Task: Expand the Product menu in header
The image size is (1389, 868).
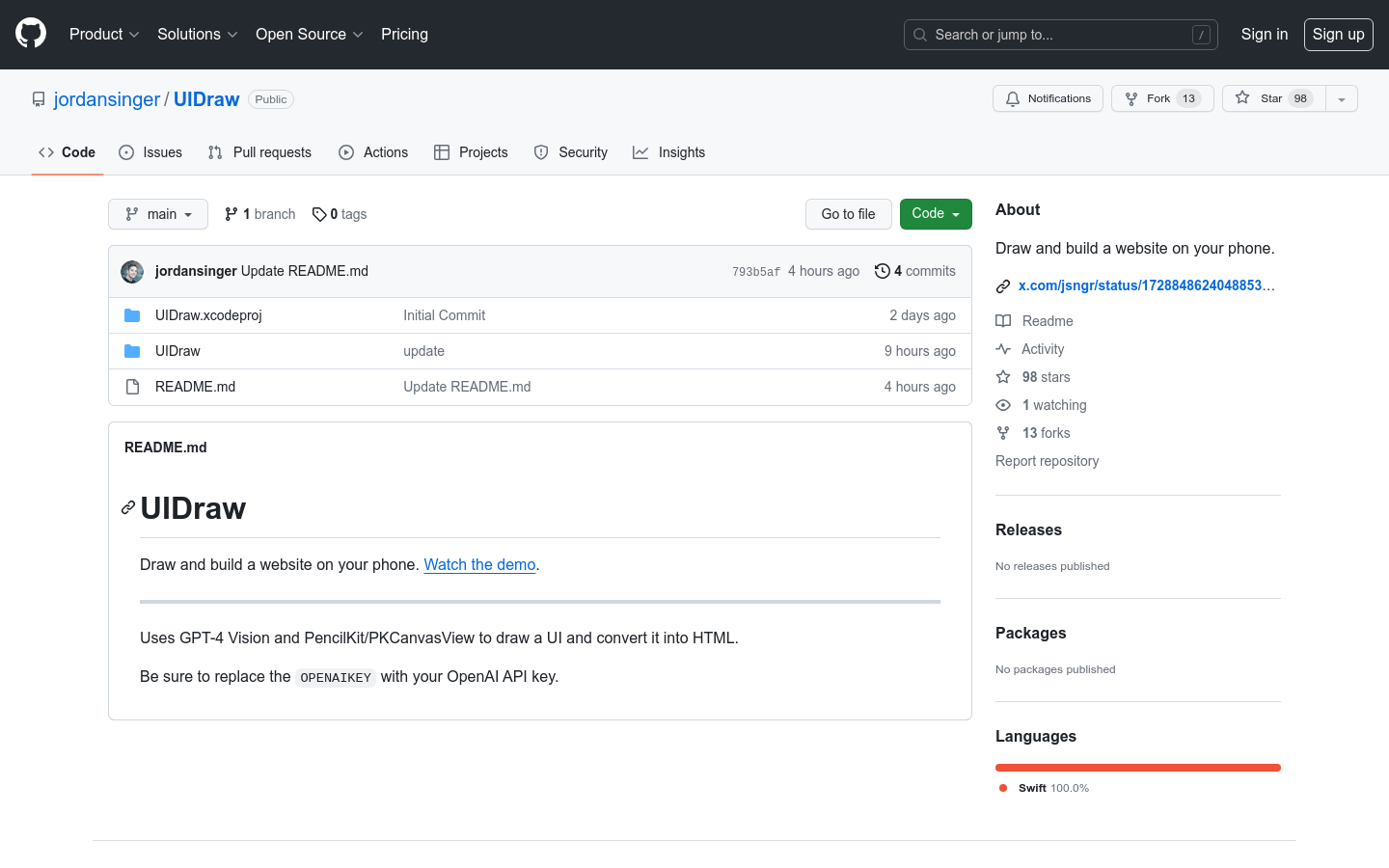Action: tap(104, 35)
